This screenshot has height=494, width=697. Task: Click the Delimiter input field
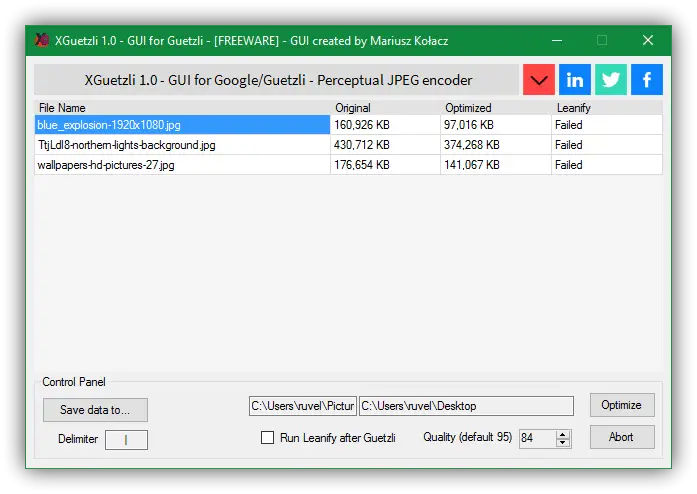click(126, 440)
